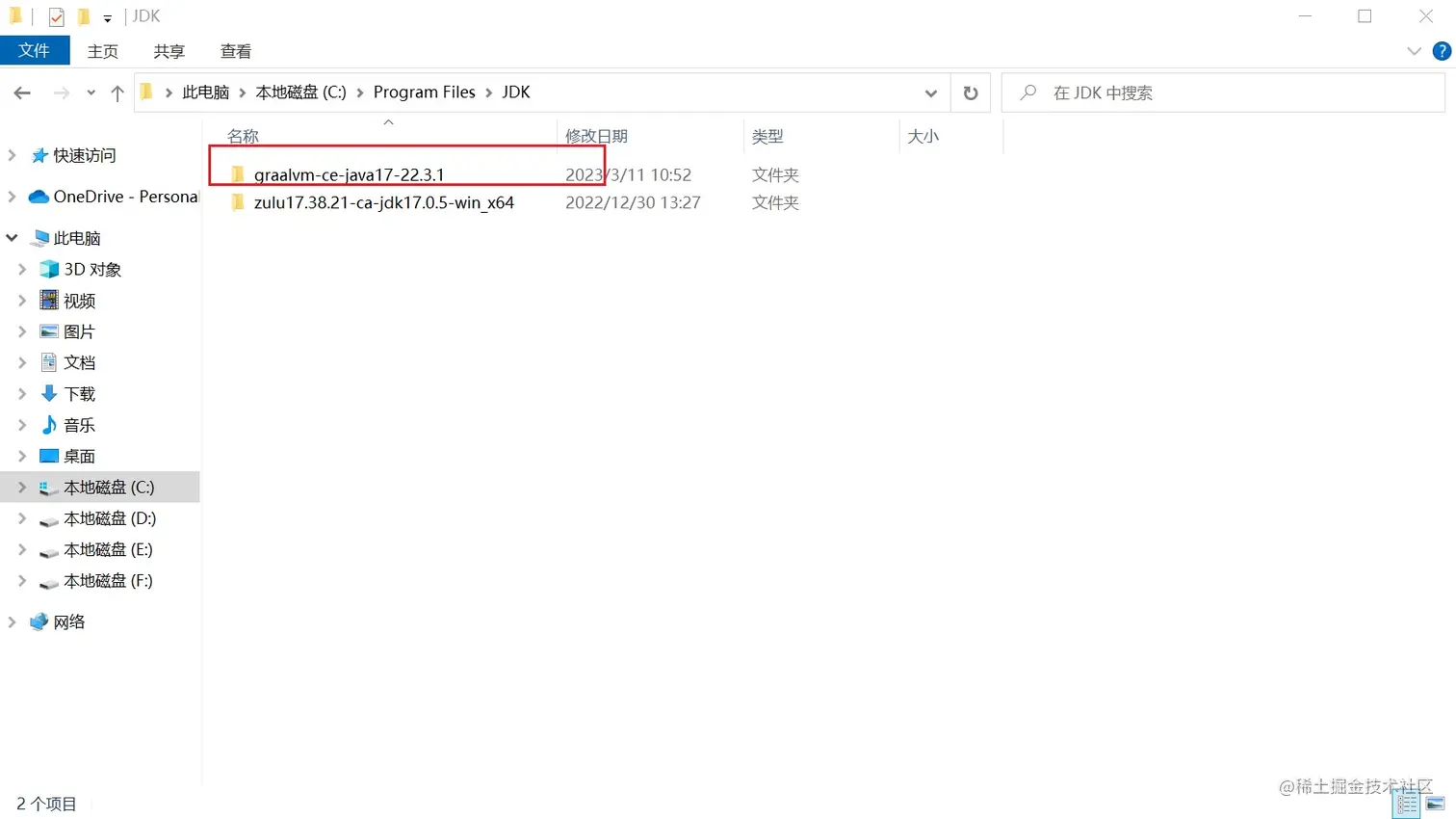Click the 下载 download arrow icon
The height and width of the screenshot is (819, 1456).
[x=49, y=393]
